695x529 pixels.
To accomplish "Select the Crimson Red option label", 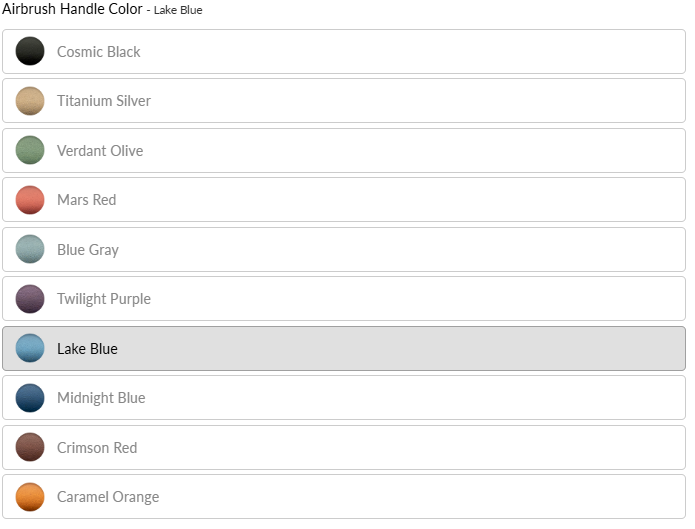I will coord(97,448).
